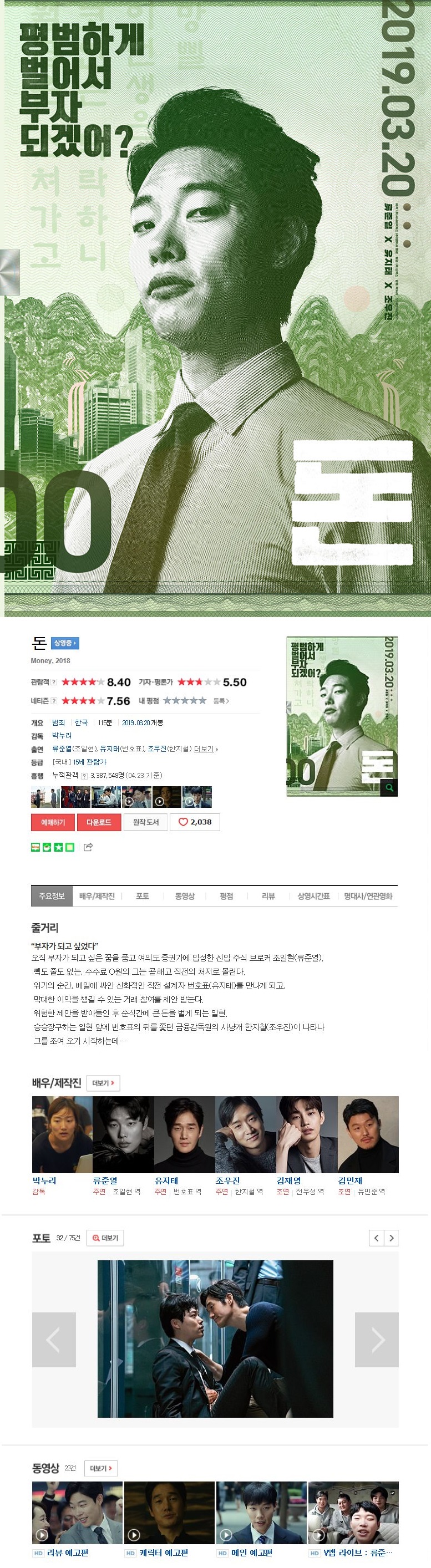Click the magnifier icon on the poster thumbnail
Screen dimensions: 431x1568
[x=389, y=788]
